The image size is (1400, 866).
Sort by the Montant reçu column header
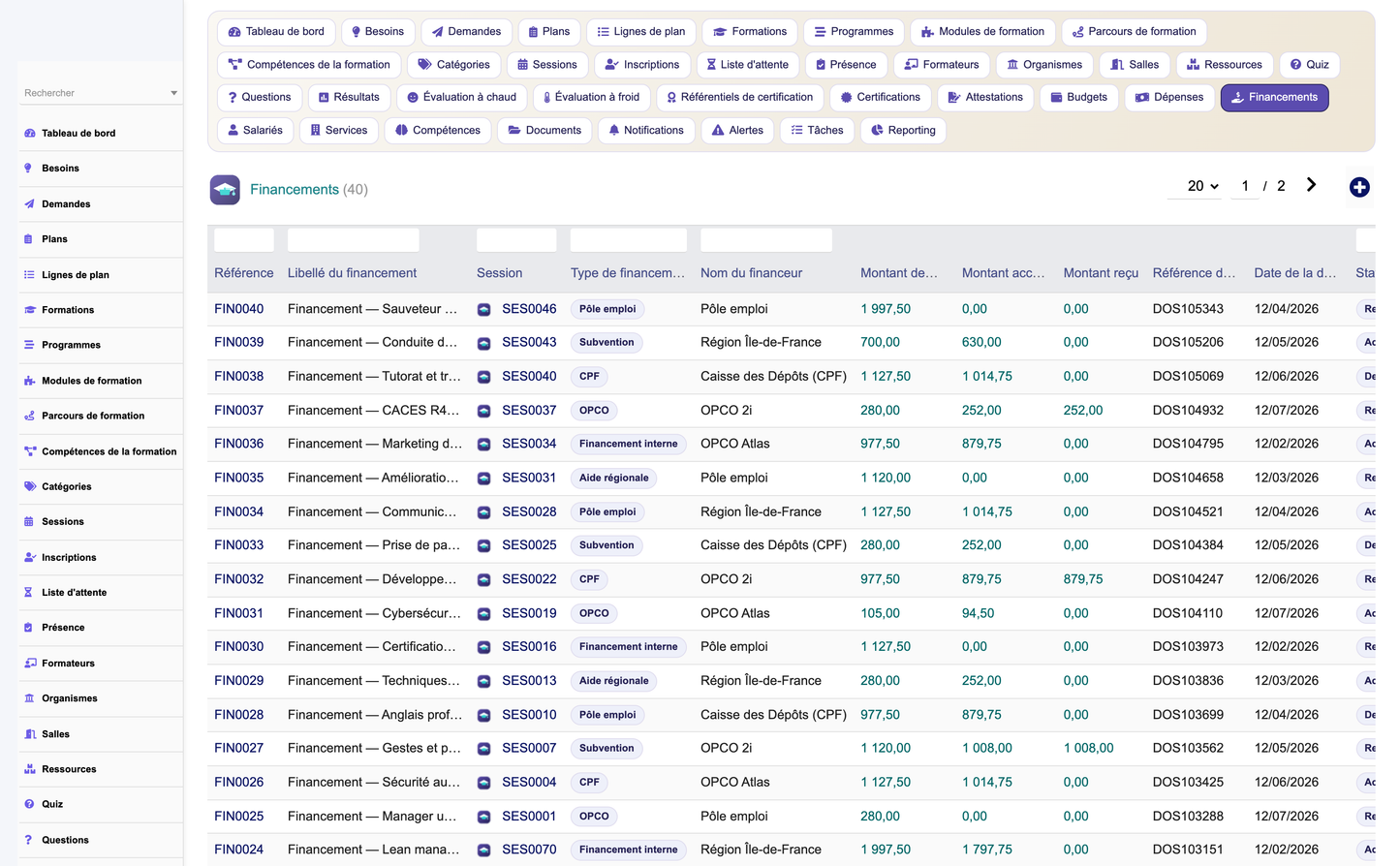click(x=1101, y=273)
